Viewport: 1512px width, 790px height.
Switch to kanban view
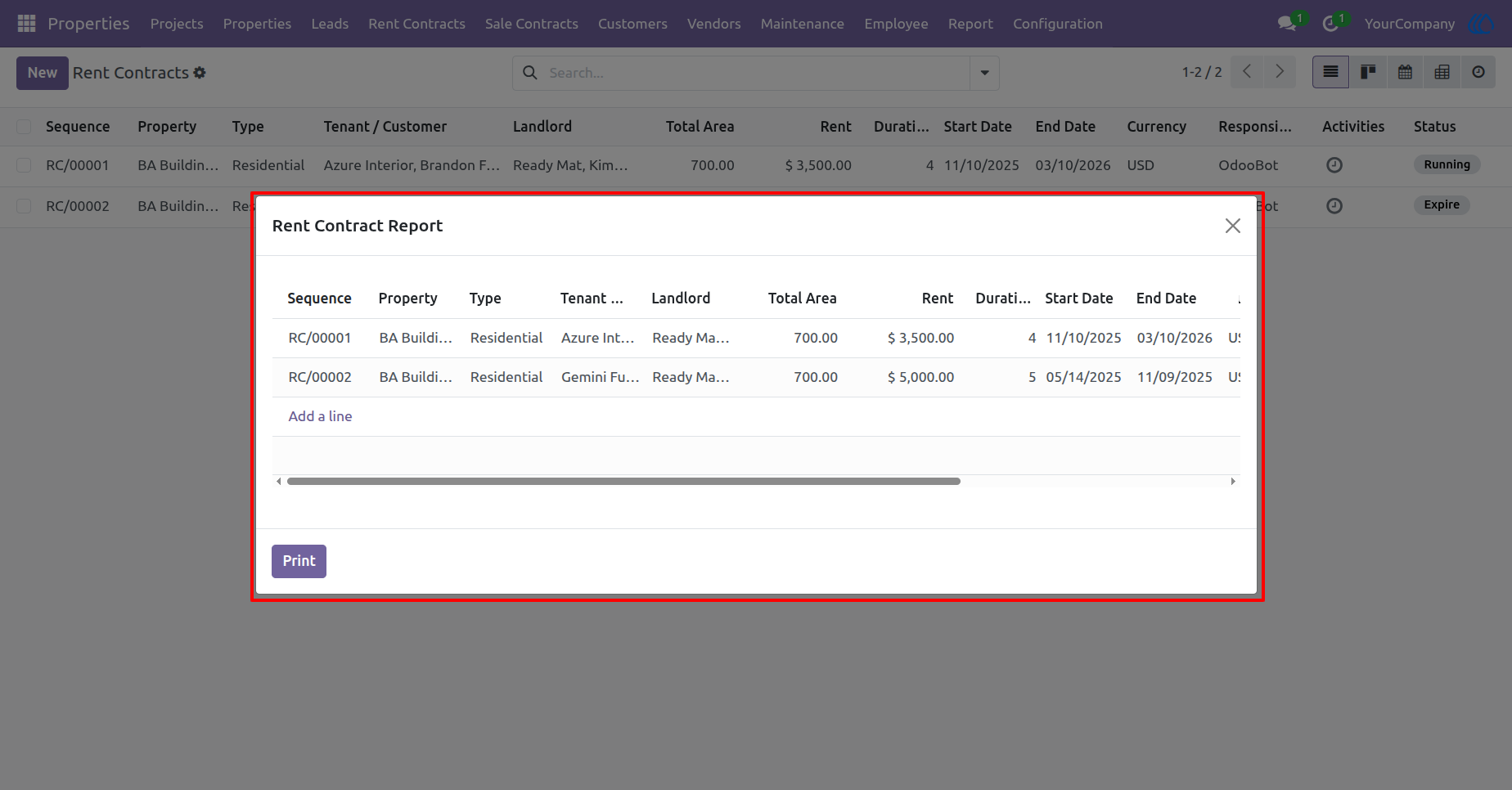(1368, 73)
